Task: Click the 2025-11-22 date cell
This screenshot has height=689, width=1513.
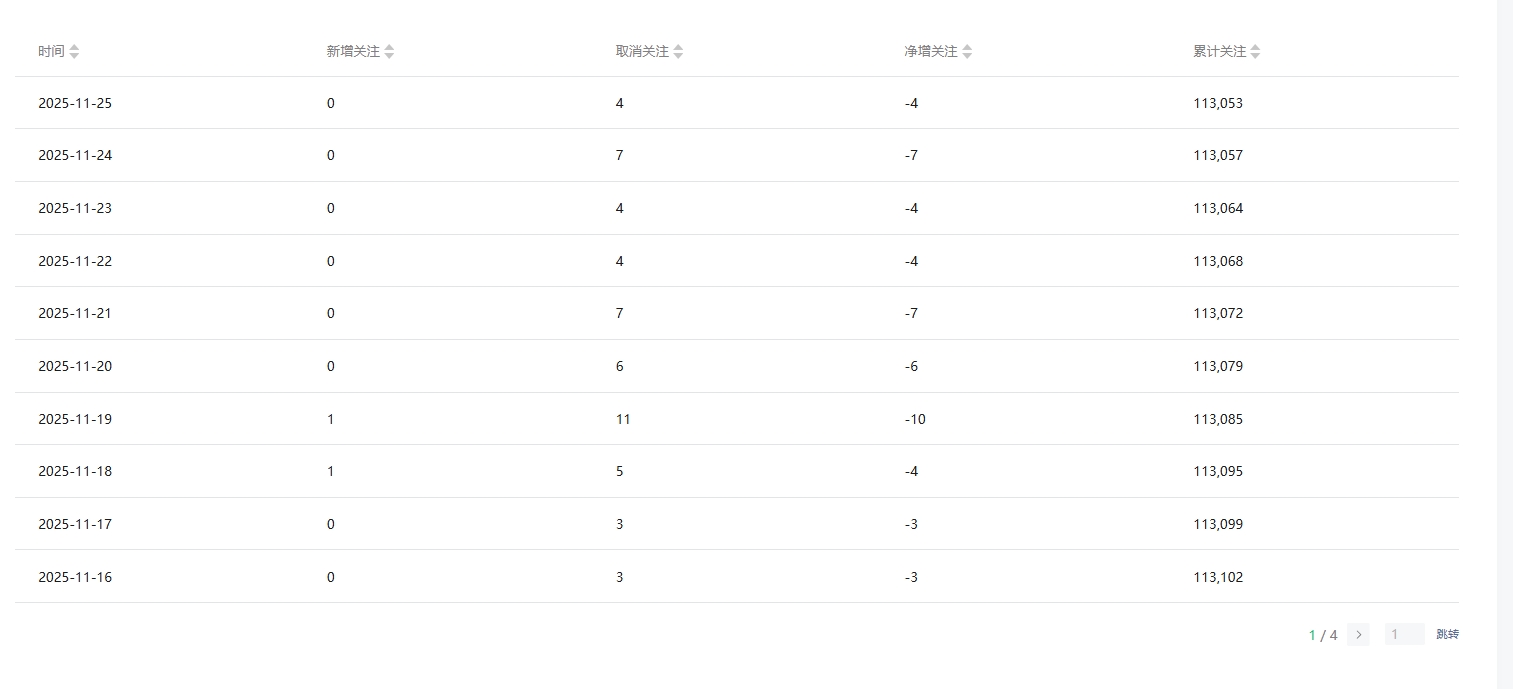Action: tap(75, 261)
